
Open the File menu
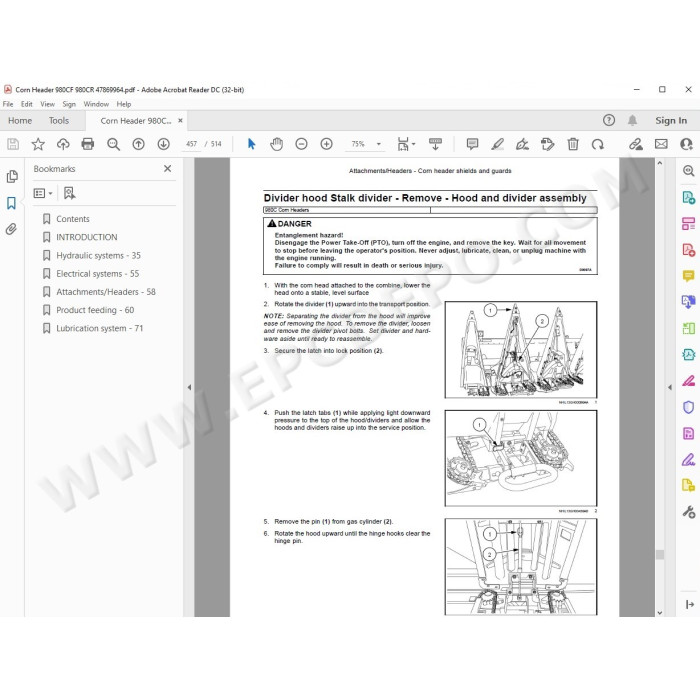click(8, 104)
